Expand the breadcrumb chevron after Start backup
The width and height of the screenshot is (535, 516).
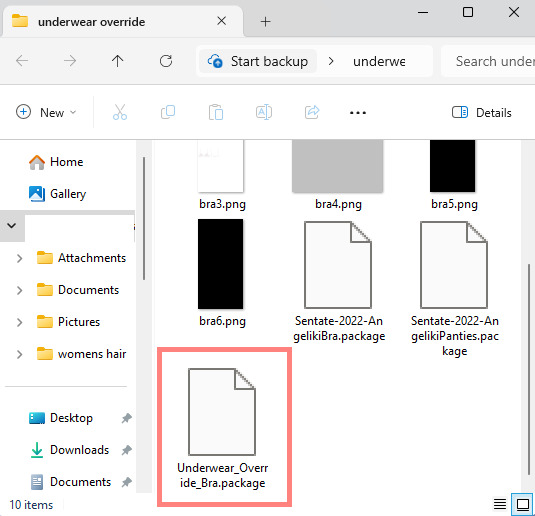(331, 61)
